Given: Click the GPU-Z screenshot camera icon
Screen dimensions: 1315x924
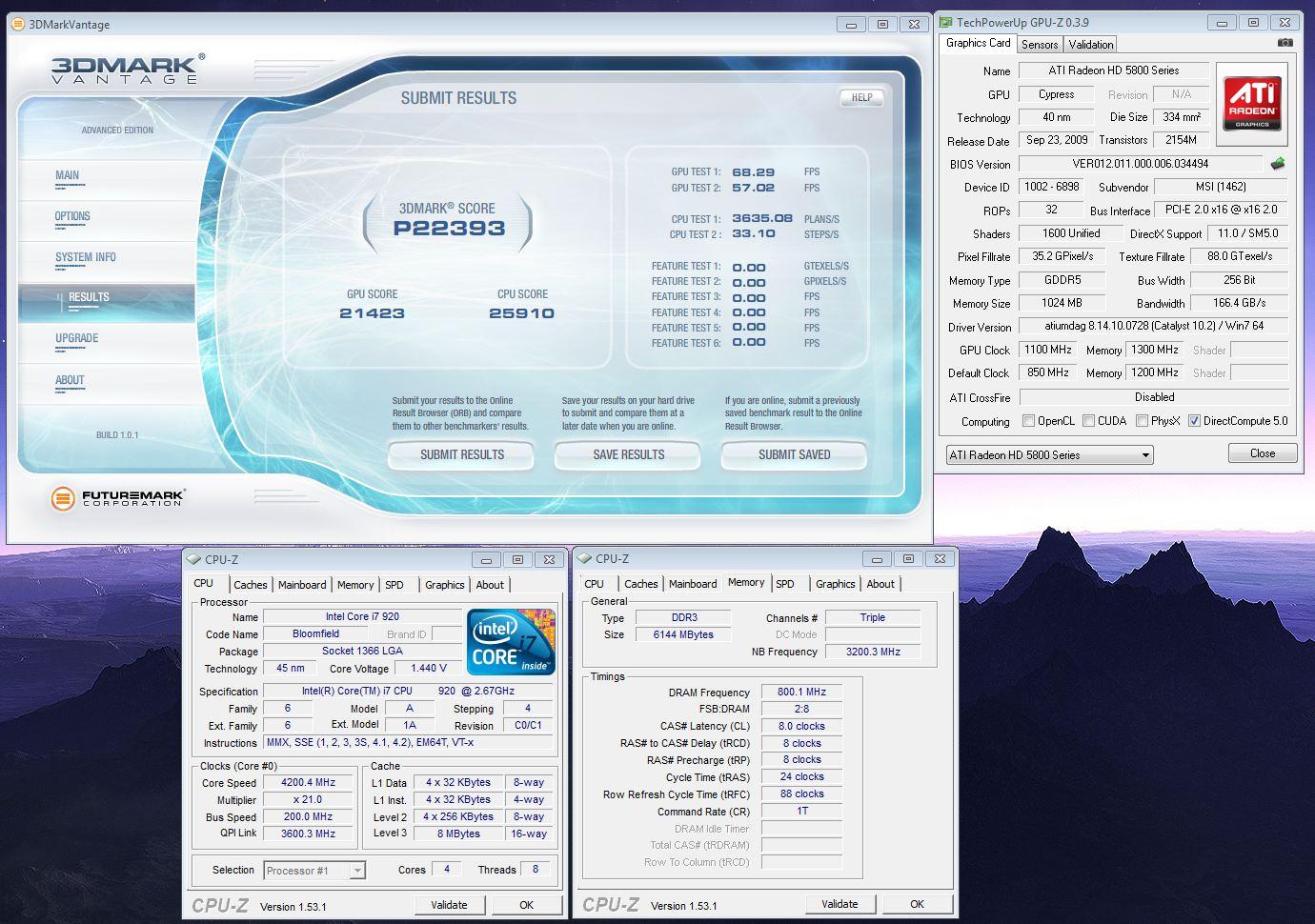Looking at the screenshot, I should pos(1285,43).
